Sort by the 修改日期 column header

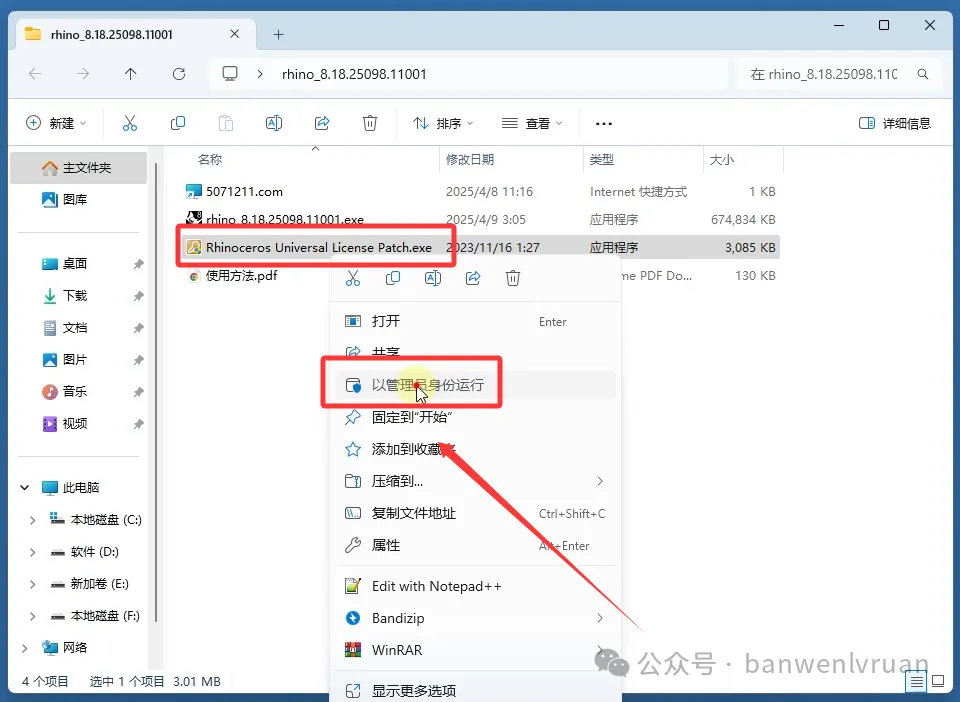(470, 160)
